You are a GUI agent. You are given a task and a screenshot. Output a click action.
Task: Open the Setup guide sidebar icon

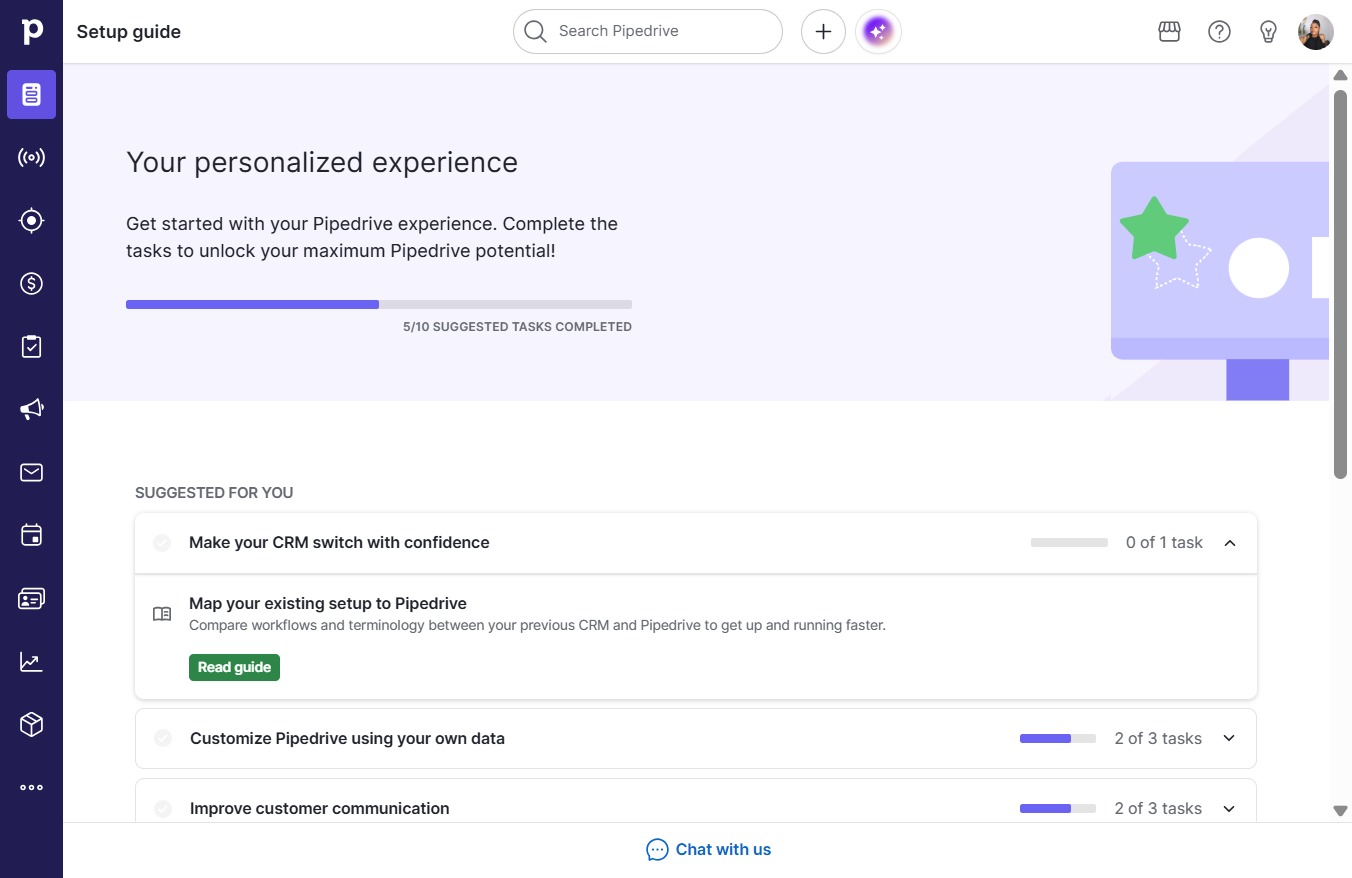point(31,95)
